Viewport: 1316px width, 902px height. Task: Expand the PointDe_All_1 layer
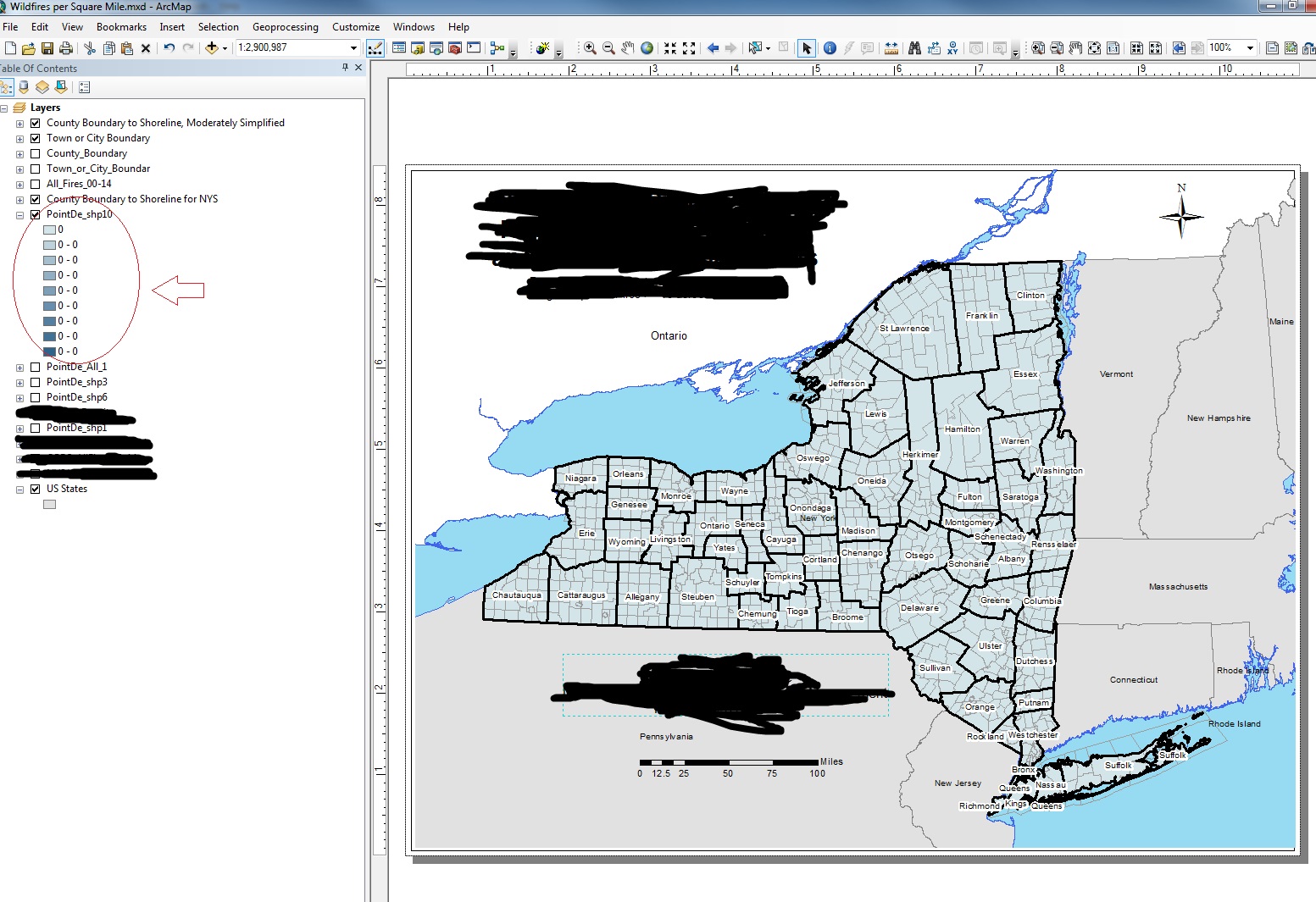pos(19,367)
